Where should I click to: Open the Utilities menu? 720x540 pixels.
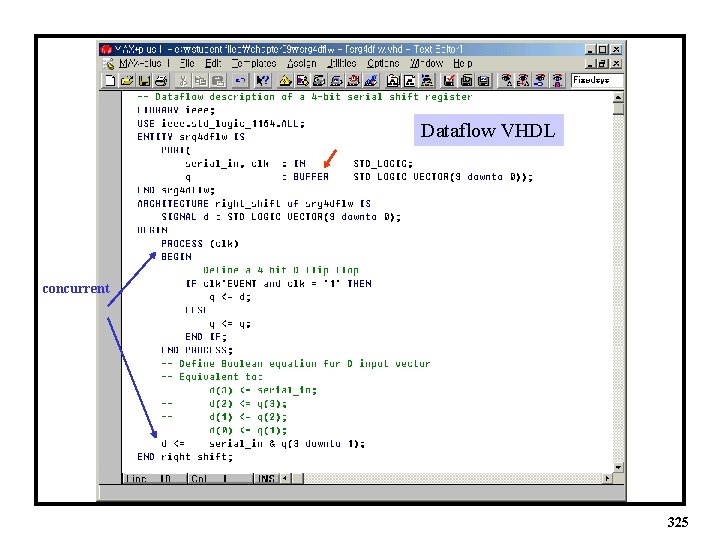pos(342,63)
